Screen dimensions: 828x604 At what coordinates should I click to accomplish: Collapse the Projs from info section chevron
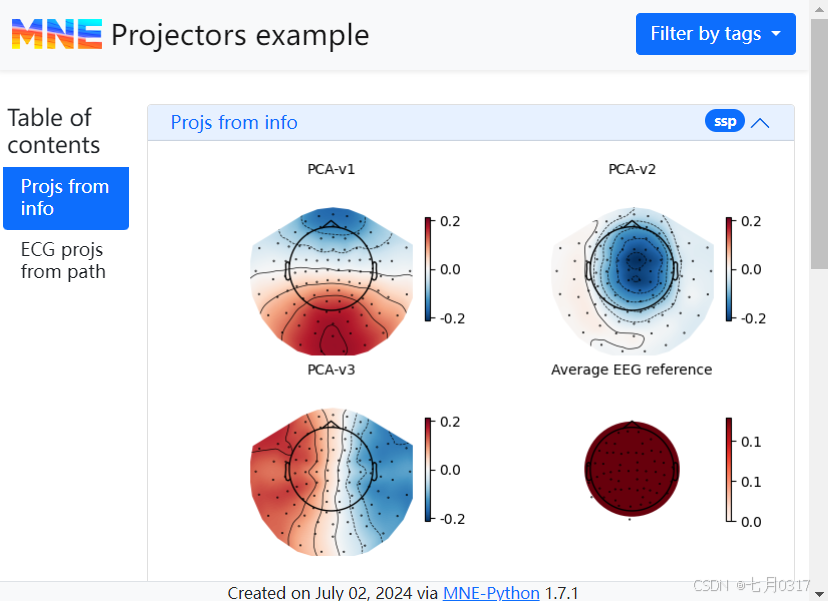point(760,123)
